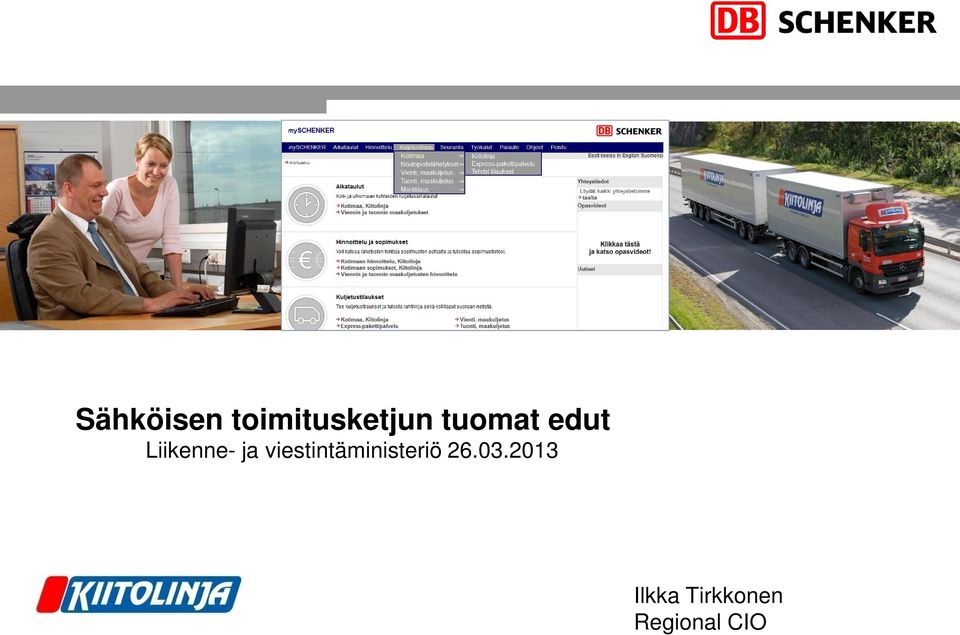The width and height of the screenshot is (960, 635).
Task: Click Poistu in the navigation bar
Action: click(558, 148)
